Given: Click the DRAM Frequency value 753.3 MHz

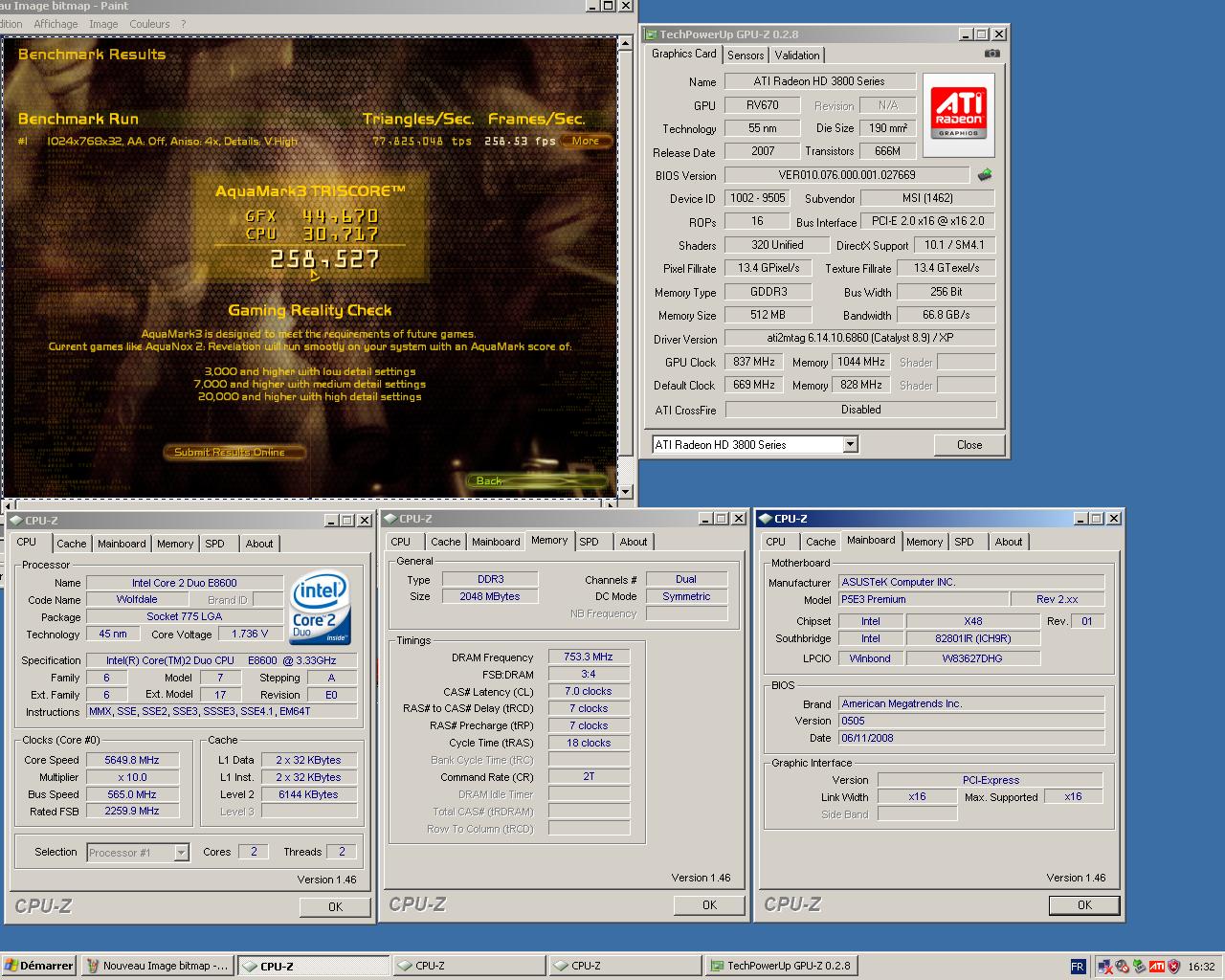Looking at the screenshot, I should point(589,657).
